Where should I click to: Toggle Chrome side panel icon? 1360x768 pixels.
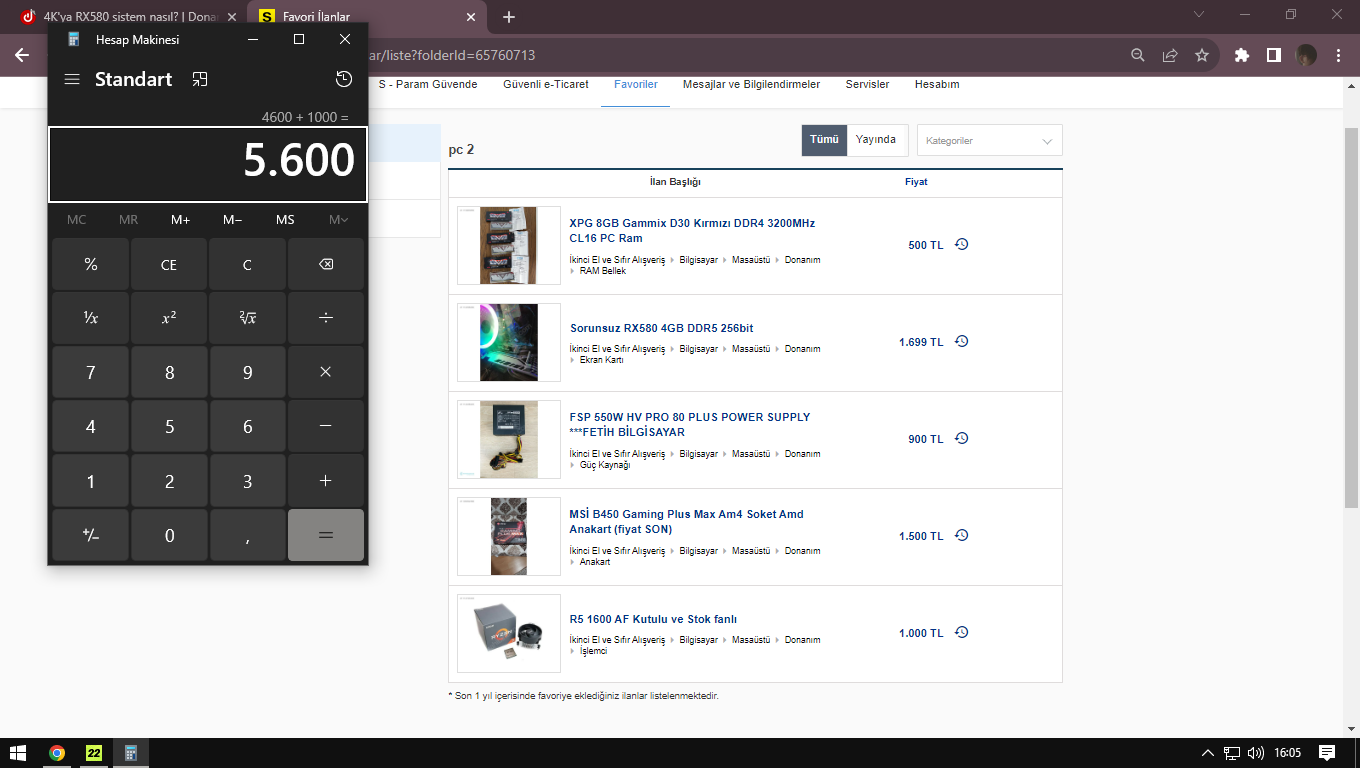(1274, 55)
